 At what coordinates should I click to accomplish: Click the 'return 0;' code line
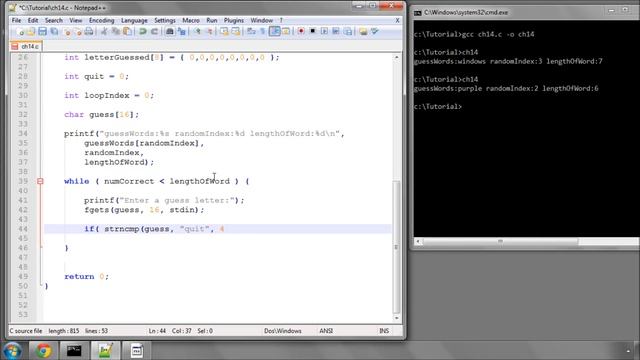(x=87, y=277)
